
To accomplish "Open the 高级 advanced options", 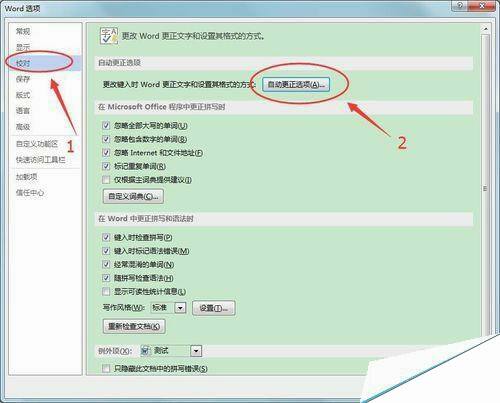I will [x=23, y=126].
